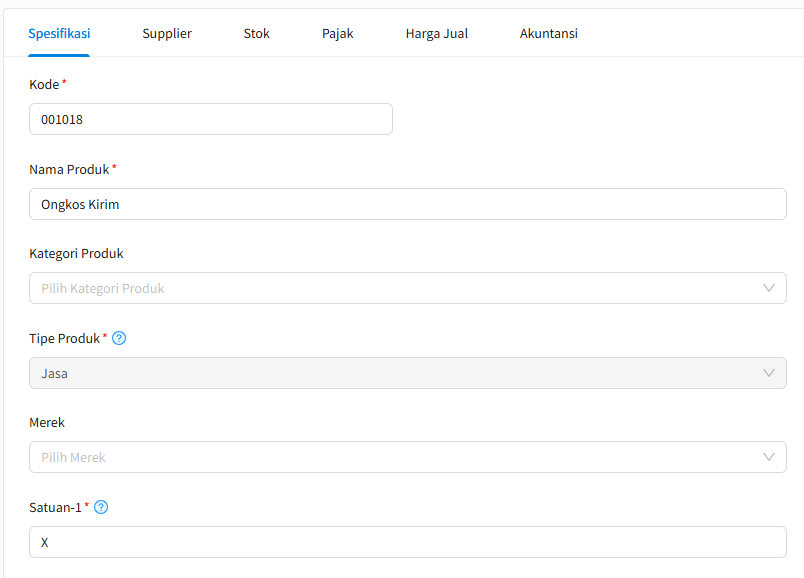Click the chevron arrow in Kategori Produk field

coord(768,288)
